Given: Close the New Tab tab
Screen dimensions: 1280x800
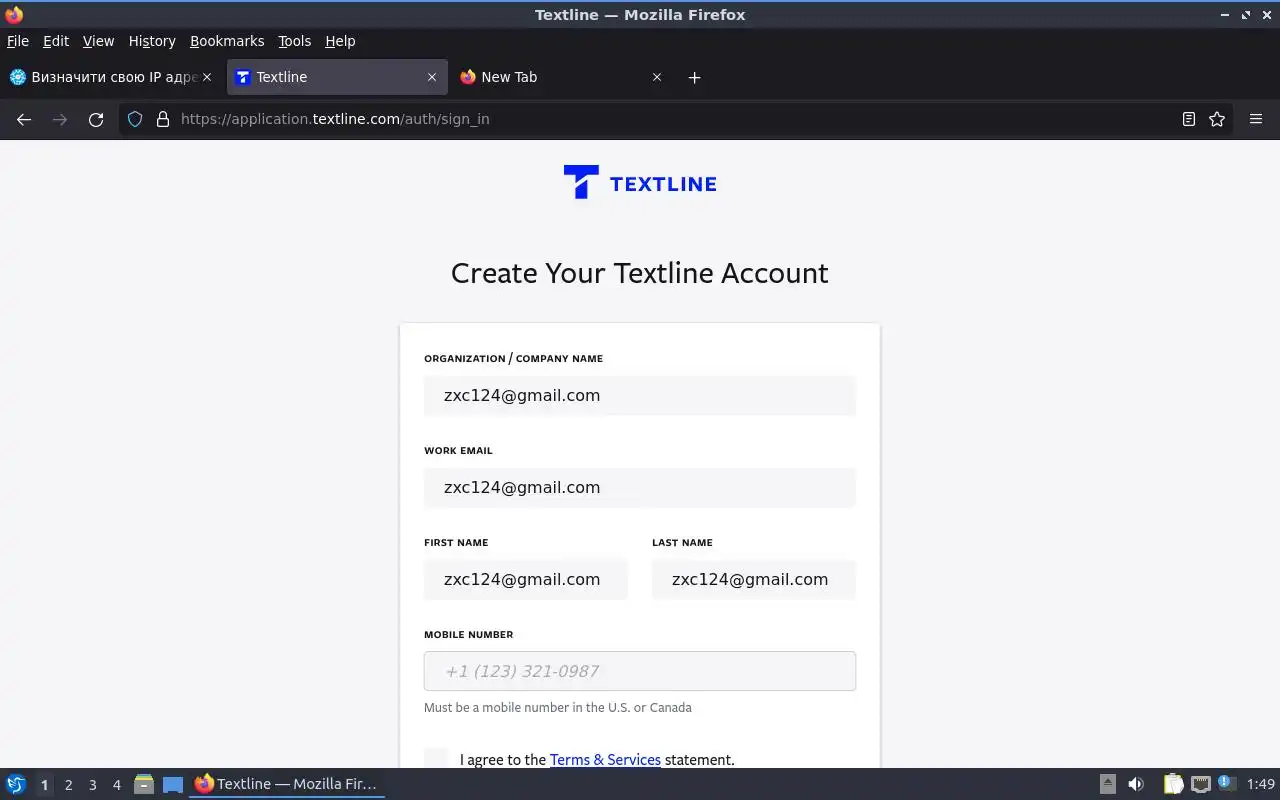Looking at the screenshot, I should point(657,77).
